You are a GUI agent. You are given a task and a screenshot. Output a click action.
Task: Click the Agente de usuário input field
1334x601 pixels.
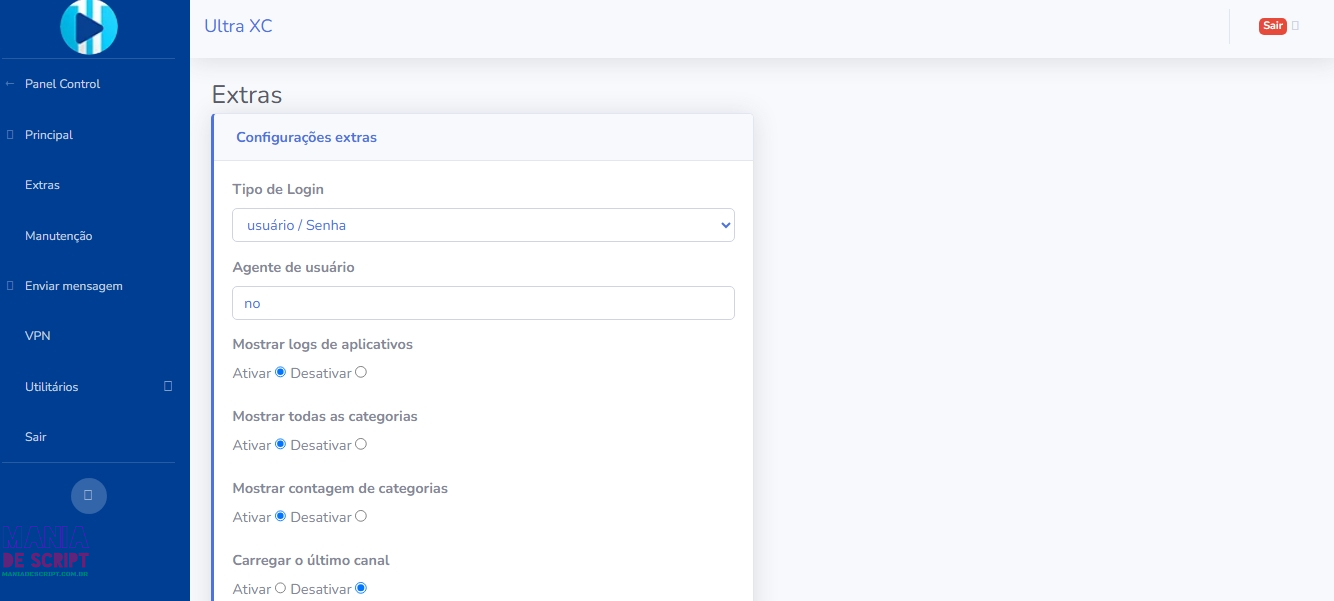(x=483, y=303)
